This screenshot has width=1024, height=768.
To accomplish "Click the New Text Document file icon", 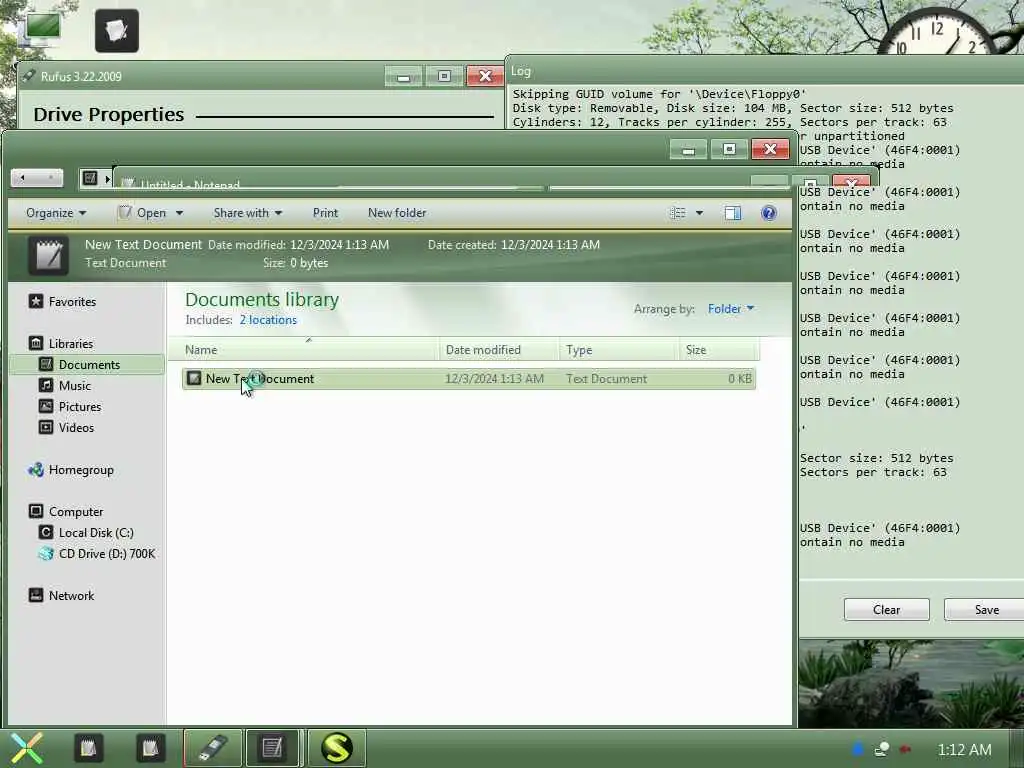I will click(x=194, y=378).
